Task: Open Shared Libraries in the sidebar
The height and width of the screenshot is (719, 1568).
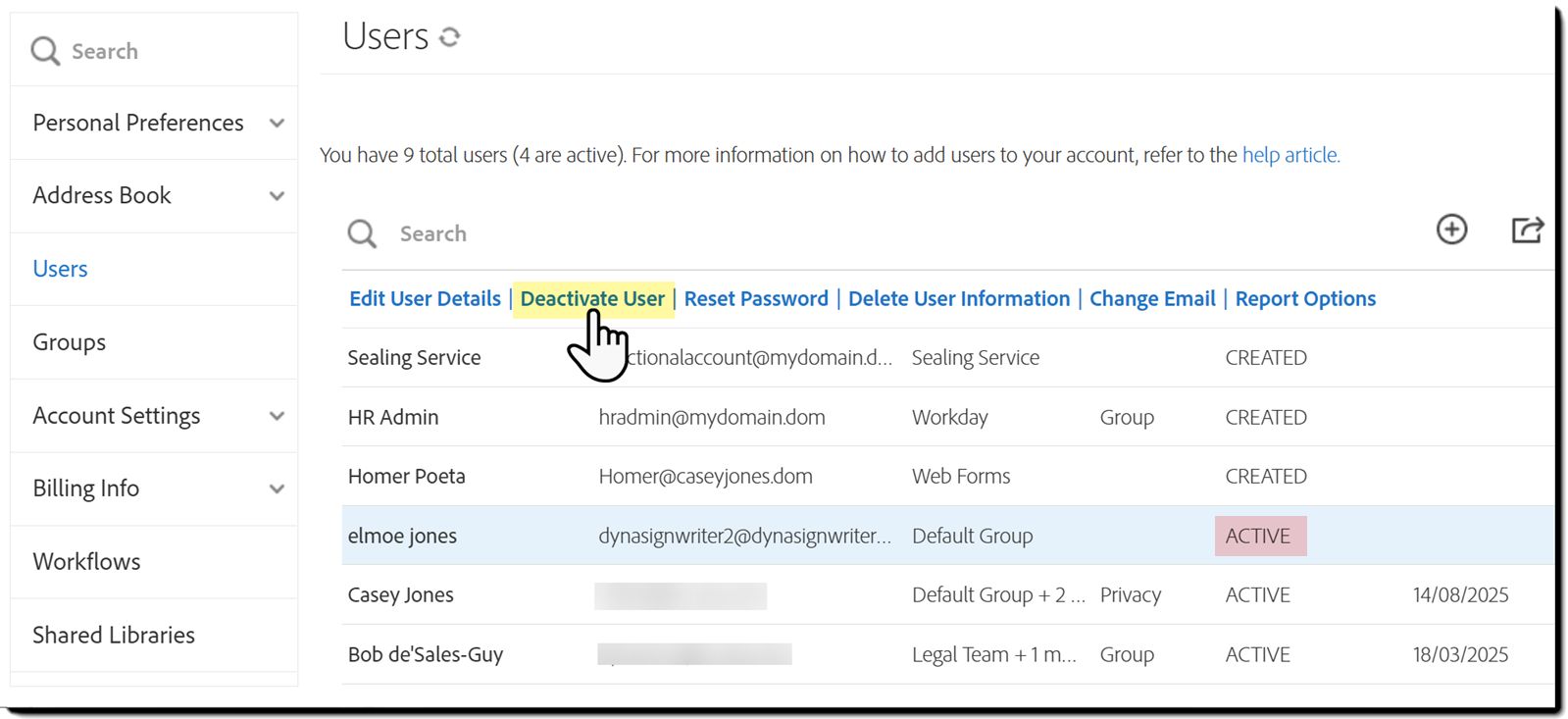Action: [114, 635]
